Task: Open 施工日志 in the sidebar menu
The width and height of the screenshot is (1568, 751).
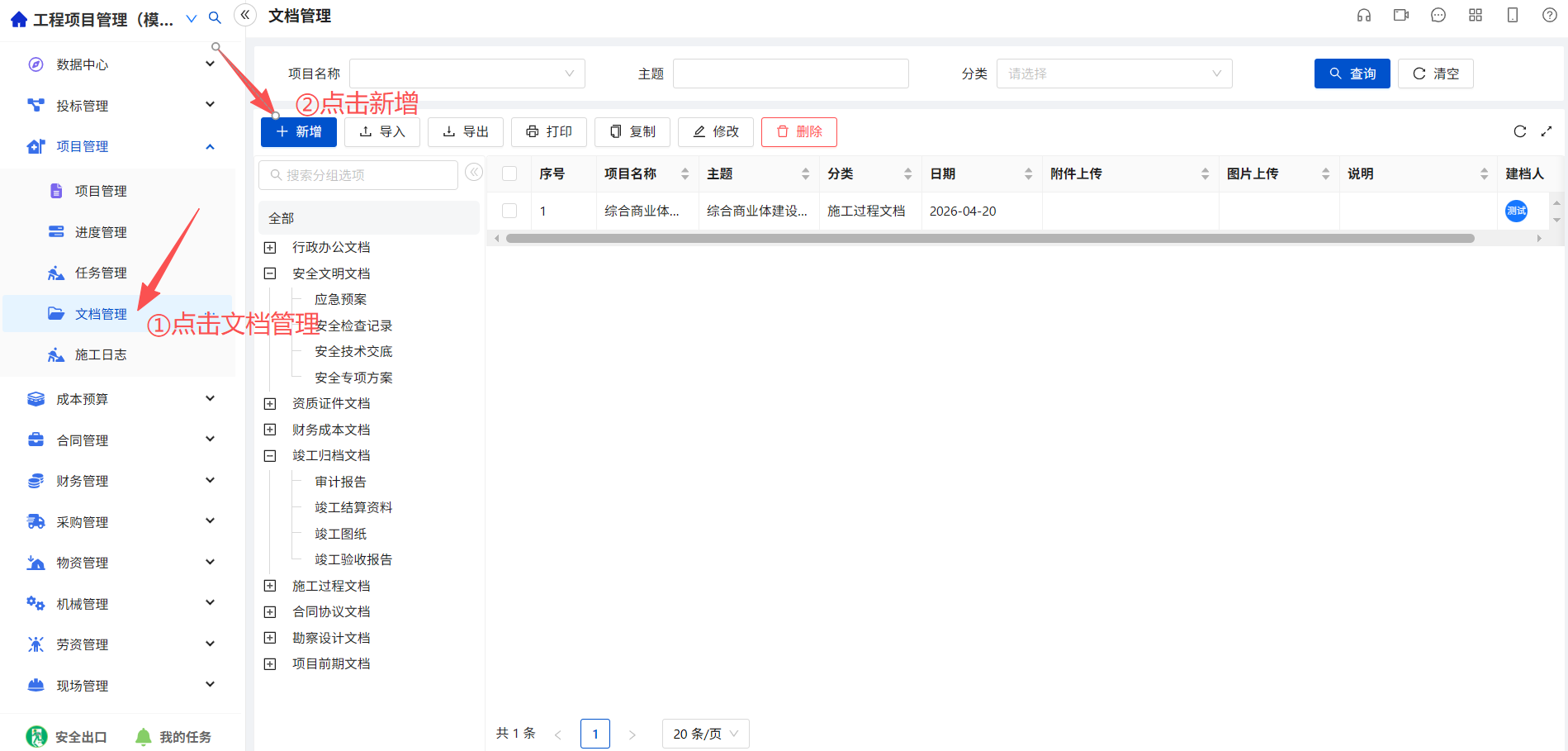Action: click(x=101, y=355)
